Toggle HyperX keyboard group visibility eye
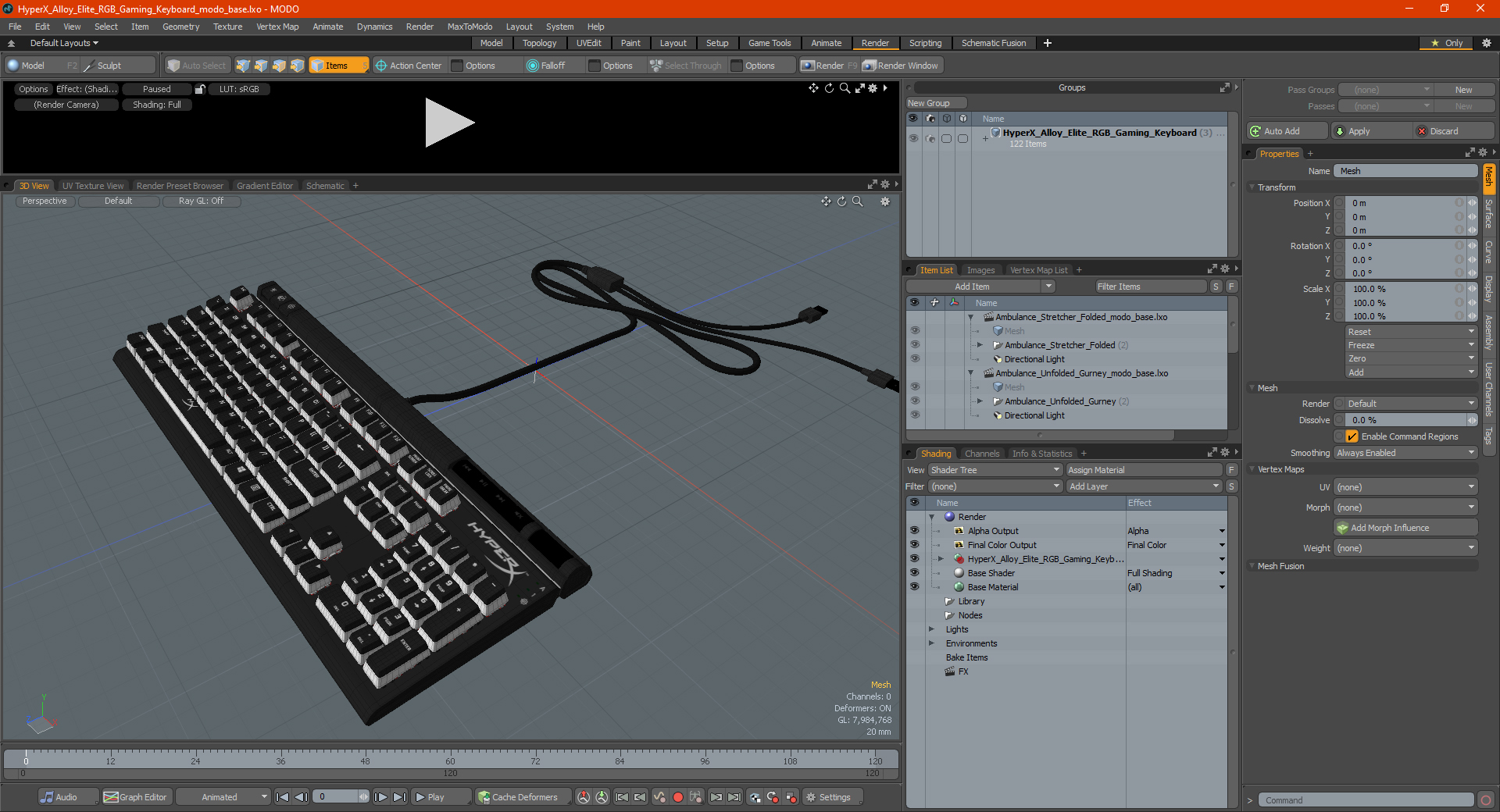This screenshot has height=812, width=1500. click(x=912, y=138)
